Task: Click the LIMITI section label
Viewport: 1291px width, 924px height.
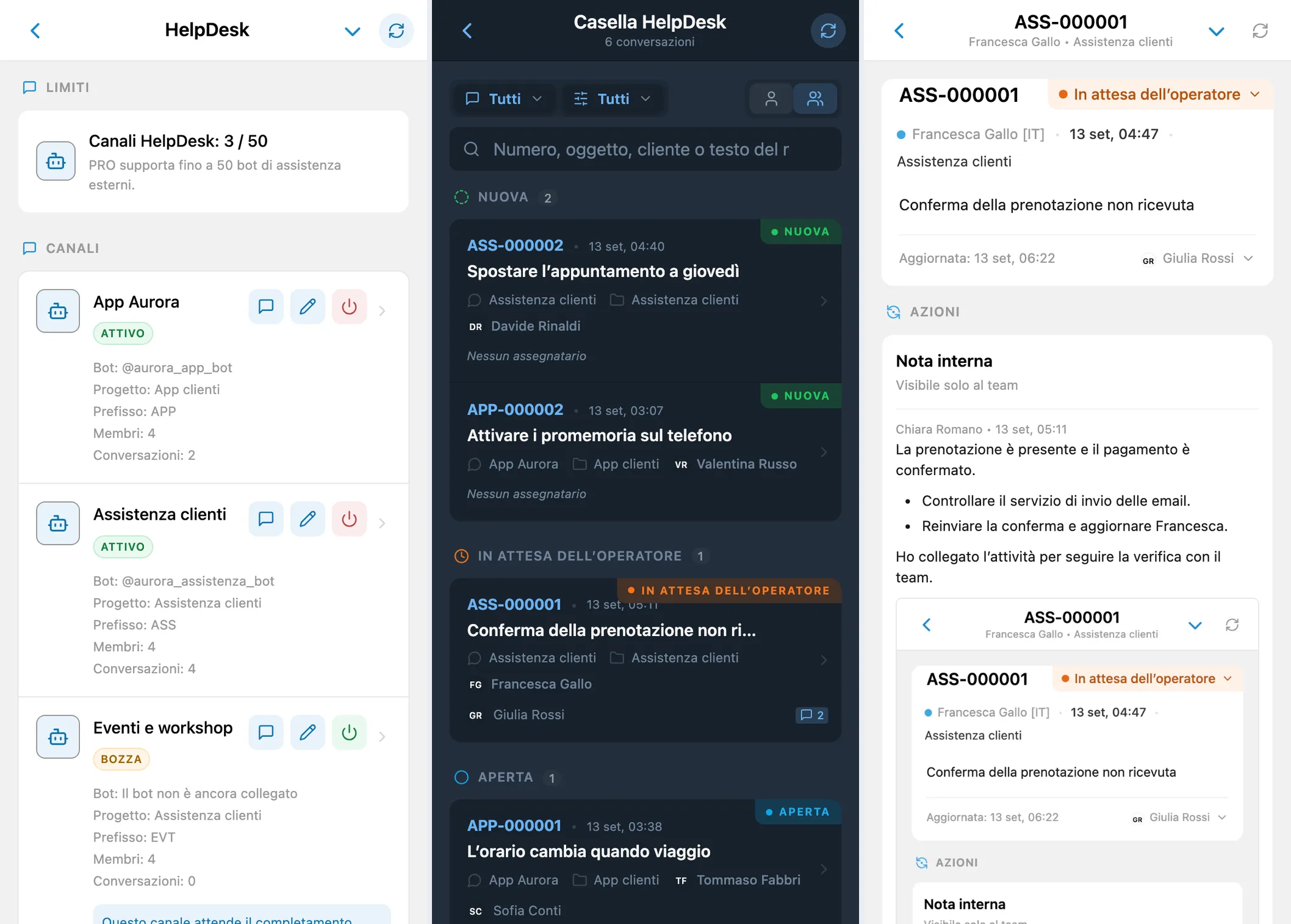Action: [68, 87]
